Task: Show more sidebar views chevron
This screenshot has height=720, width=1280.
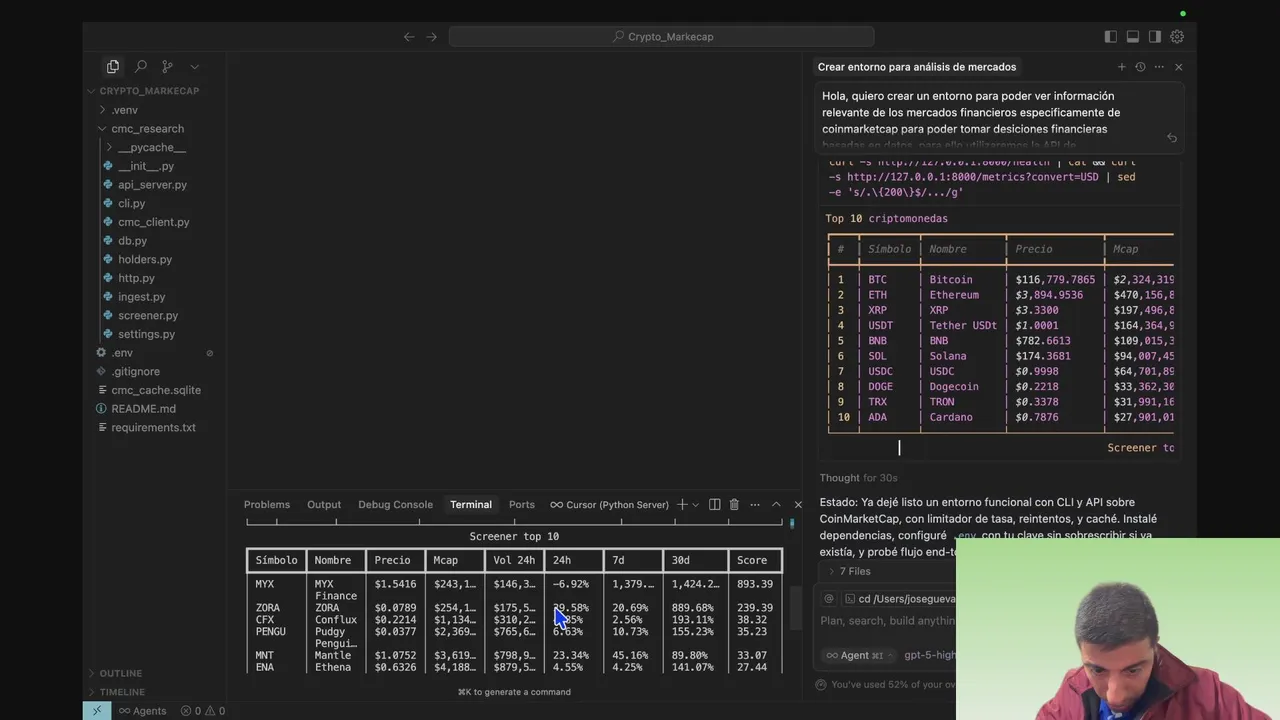Action: (194, 67)
